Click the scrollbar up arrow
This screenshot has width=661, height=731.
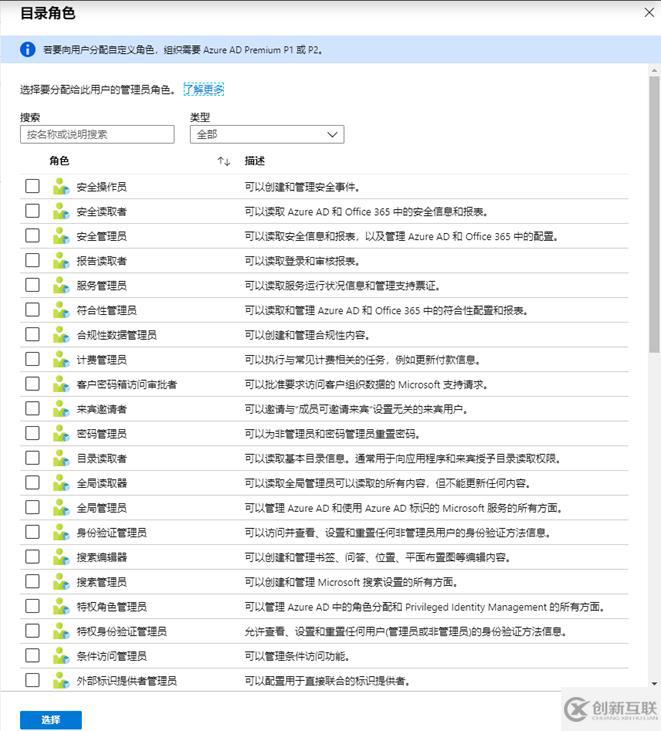[x=654, y=70]
